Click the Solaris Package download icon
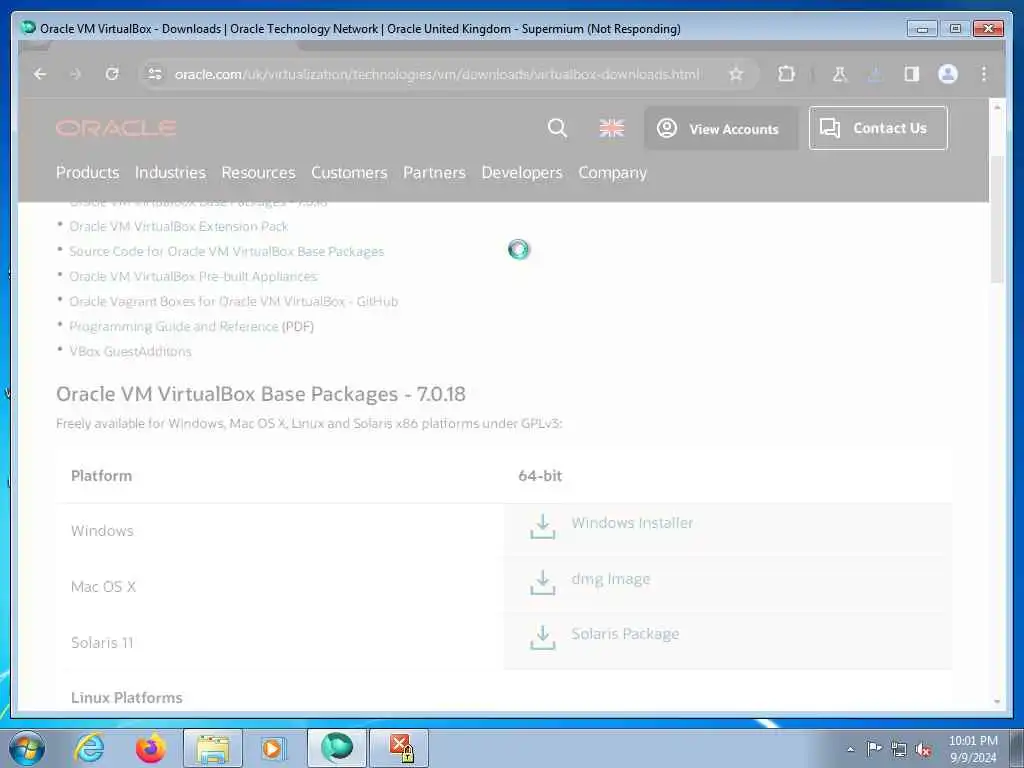This screenshot has height=768, width=1024. click(x=542, y=637)
